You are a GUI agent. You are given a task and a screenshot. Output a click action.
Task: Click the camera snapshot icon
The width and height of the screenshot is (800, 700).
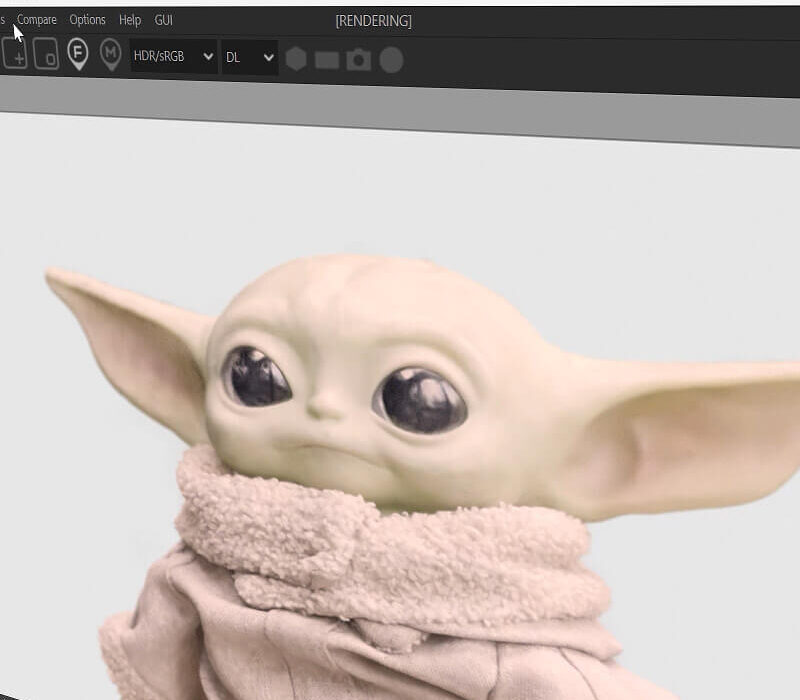(x=359, y=60)
